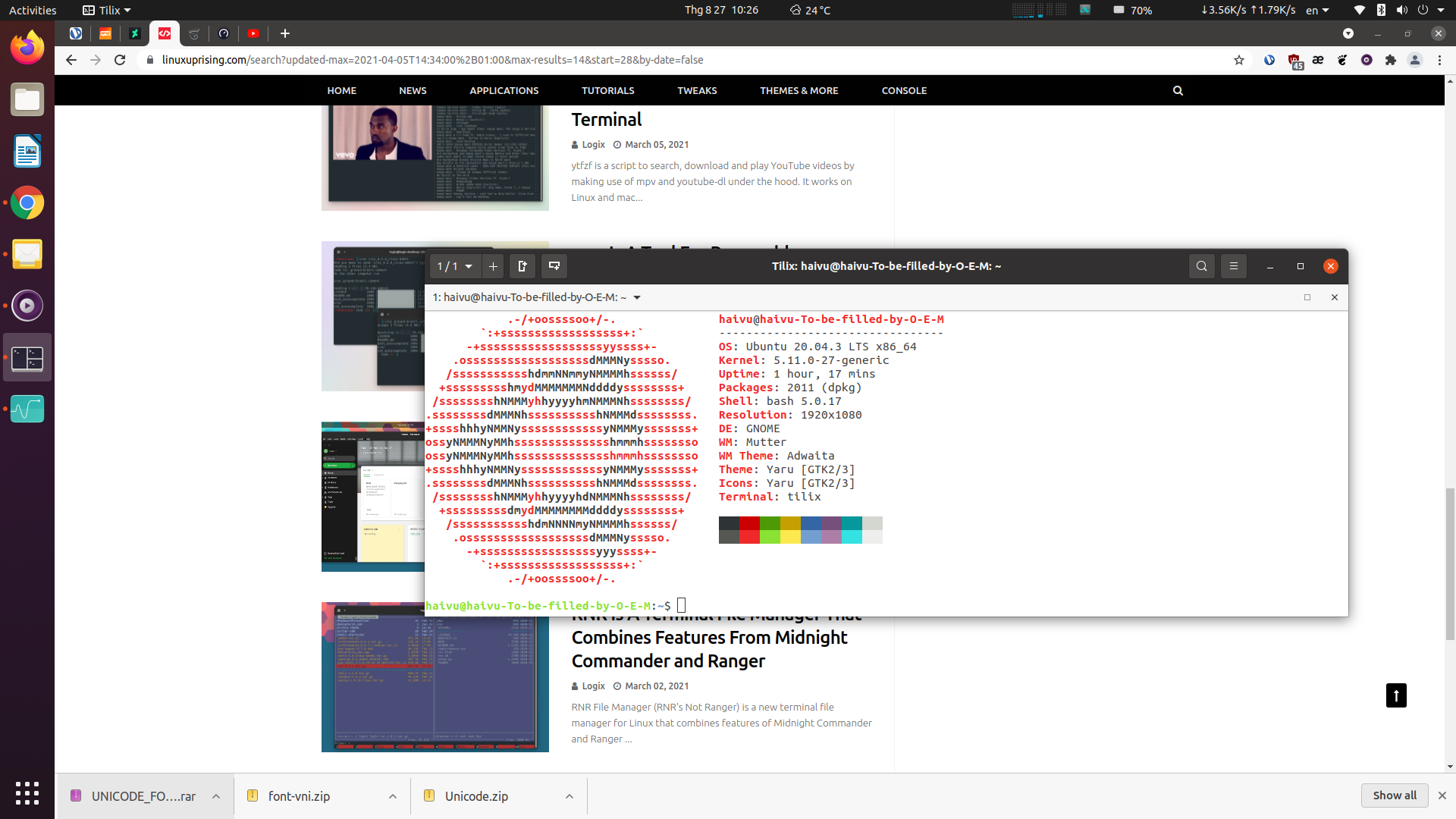Open the ytfzf article thumbnail
This screenshot has width=1456, height=819.
435,158
